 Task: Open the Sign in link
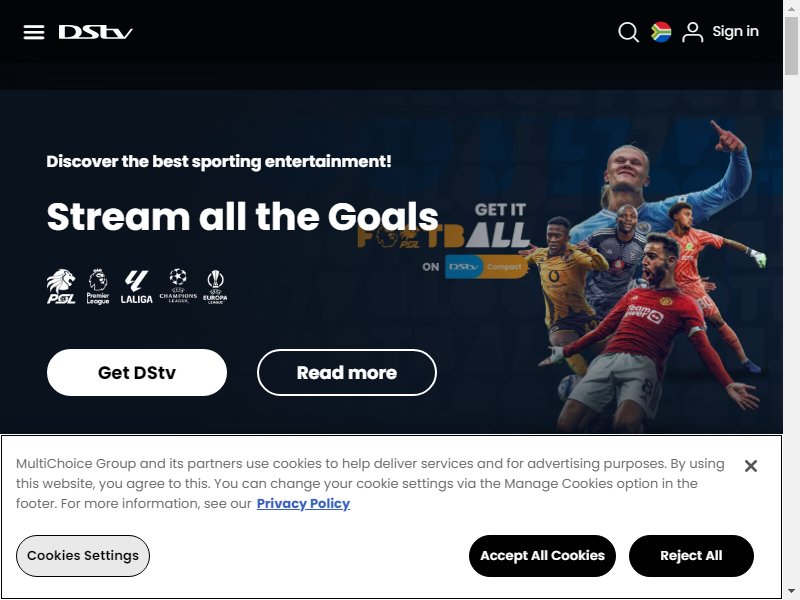(x=735, y=32)
